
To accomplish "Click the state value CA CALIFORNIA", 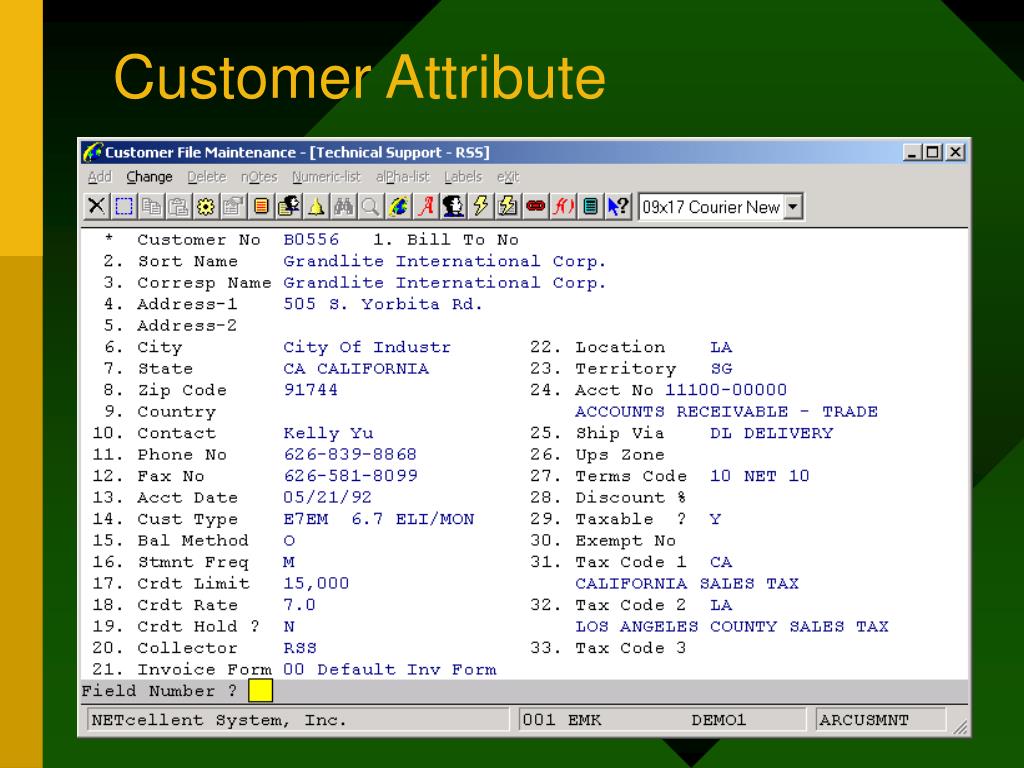I will pos(356,369).
